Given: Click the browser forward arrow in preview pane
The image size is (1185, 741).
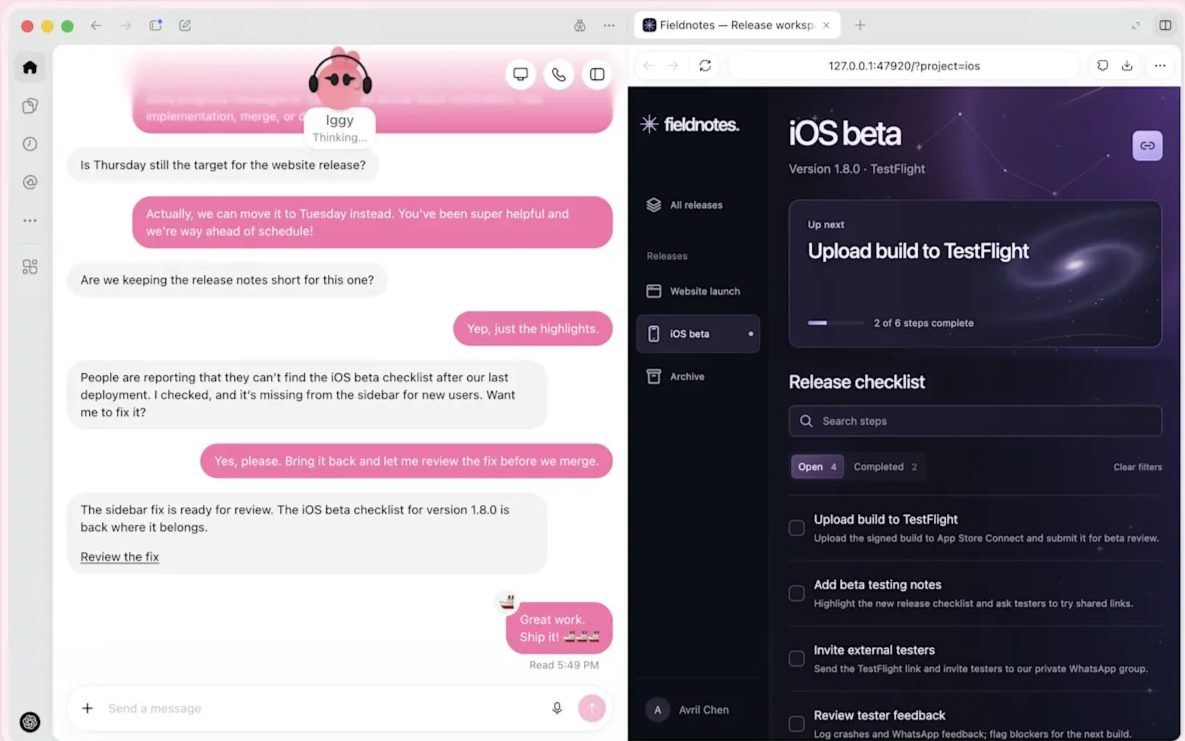Looking at the screenshot, I should (673, 66).
